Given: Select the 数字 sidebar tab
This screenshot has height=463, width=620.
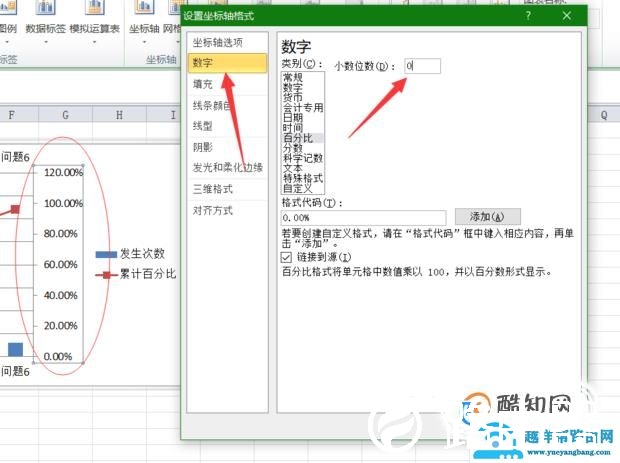Looking at the screenshot, I should 227,63.
